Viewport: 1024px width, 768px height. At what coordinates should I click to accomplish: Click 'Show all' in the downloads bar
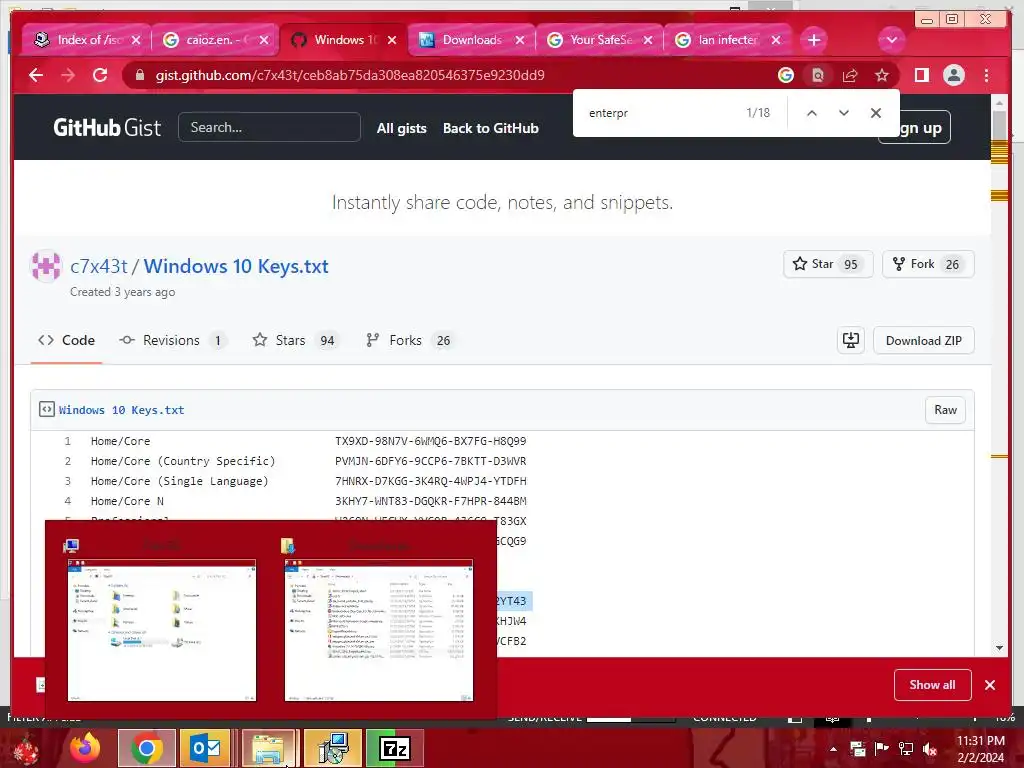(x=933, y=684)
